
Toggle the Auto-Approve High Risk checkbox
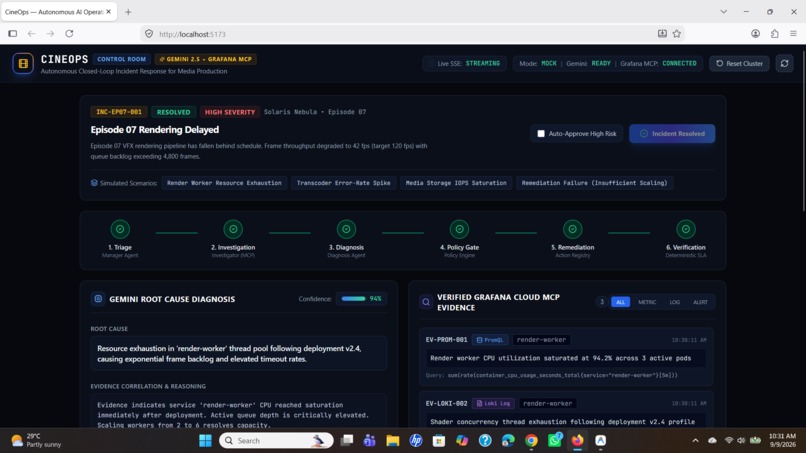point(541,134)
